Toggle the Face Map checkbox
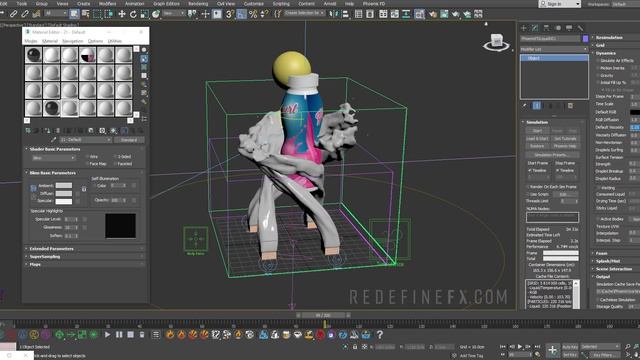Image resolution: width=640 pixels, height=360 pixels. pos(87,164)
